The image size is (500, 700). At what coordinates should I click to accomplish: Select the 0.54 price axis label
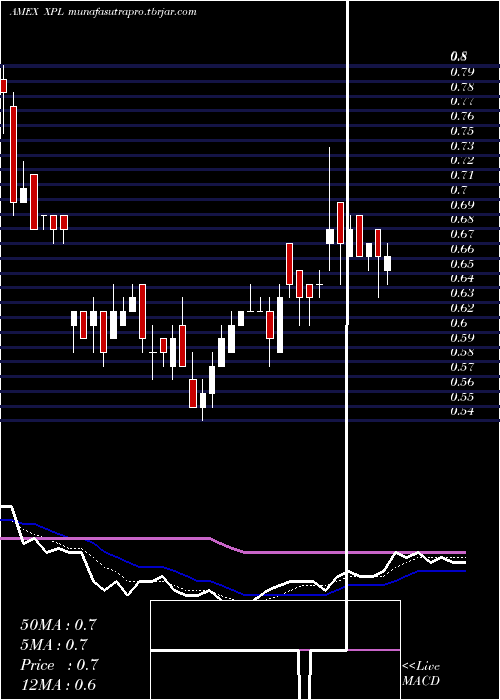point(462,411)
